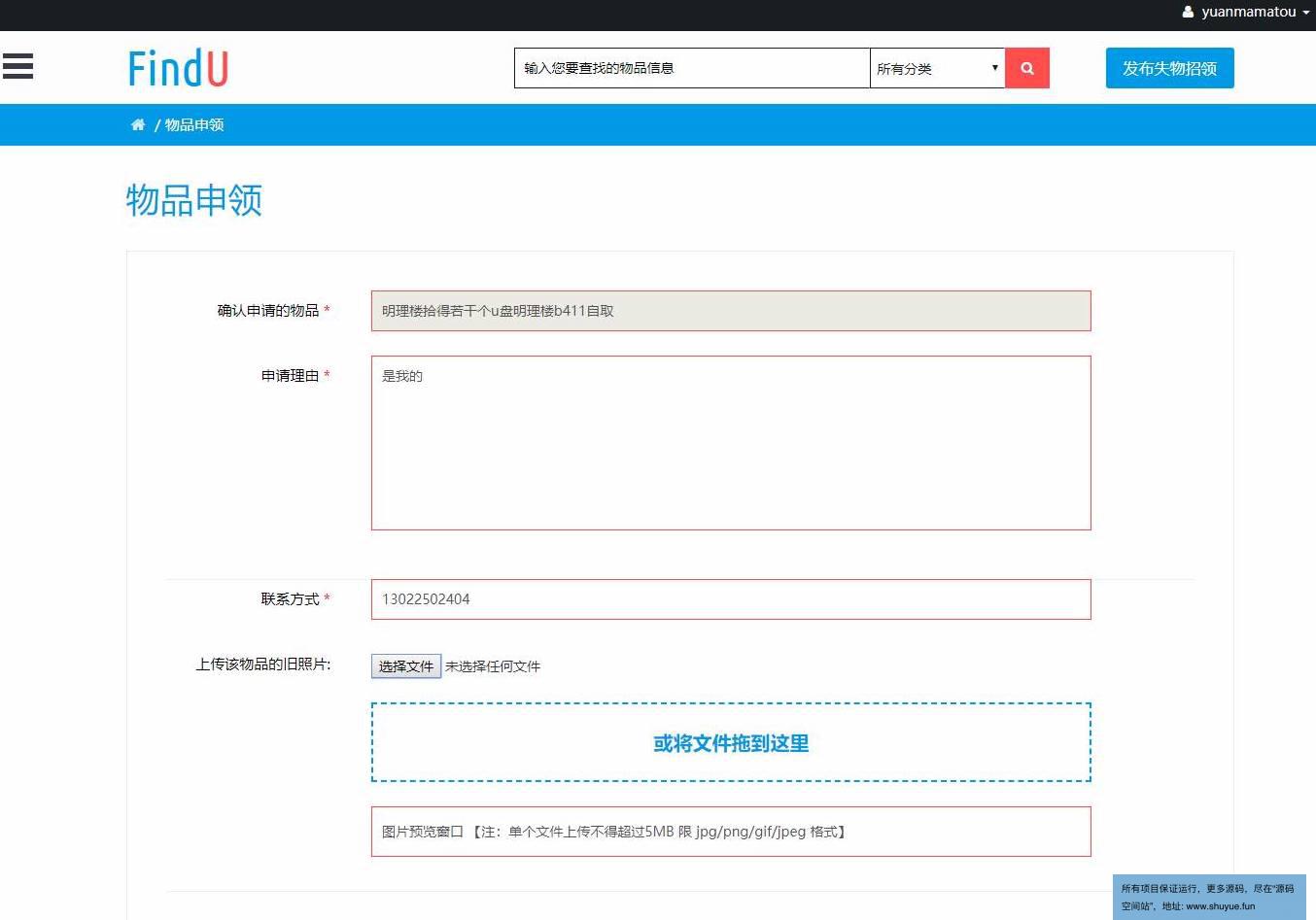
Task: Click the 联系方式 phone number field
Action: click(x=730, y=599)
